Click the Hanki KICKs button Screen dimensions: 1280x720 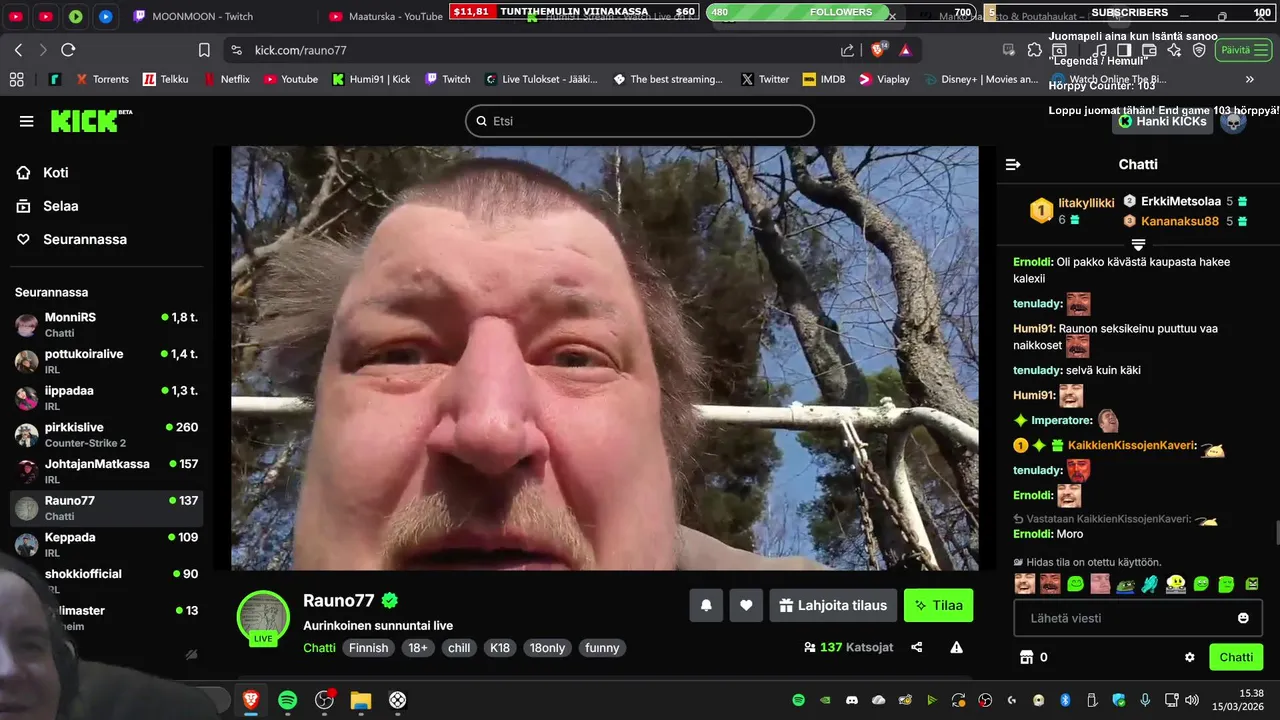1162,121
